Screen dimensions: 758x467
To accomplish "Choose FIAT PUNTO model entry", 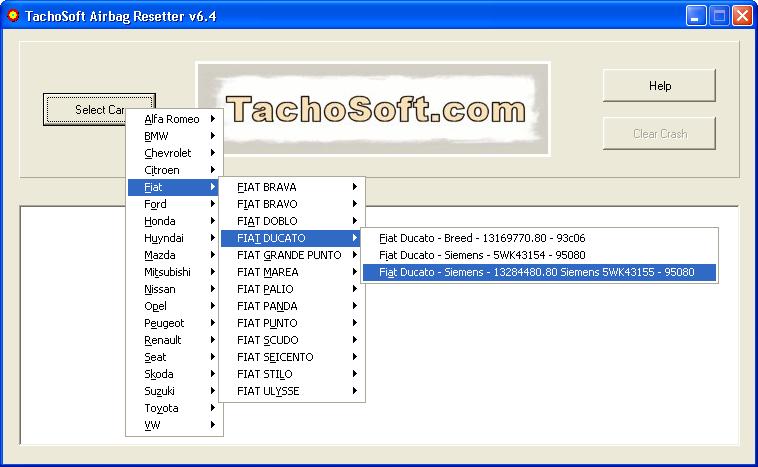I will [292, 323].
